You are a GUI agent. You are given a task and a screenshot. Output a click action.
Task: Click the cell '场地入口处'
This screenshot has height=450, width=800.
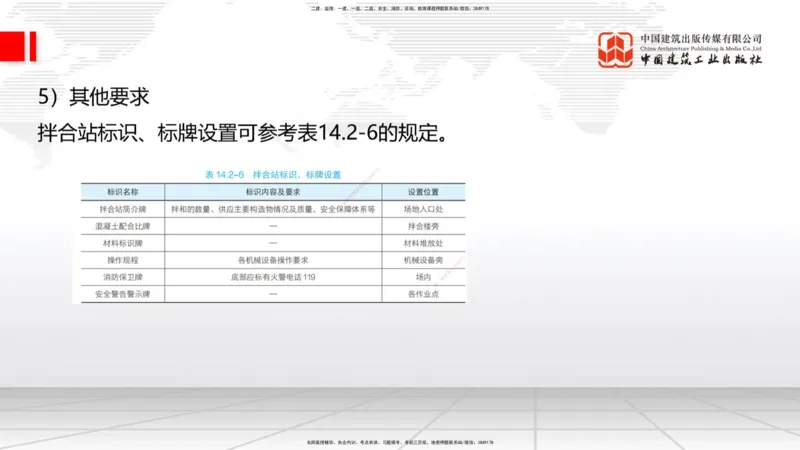(x=423, y=209)
